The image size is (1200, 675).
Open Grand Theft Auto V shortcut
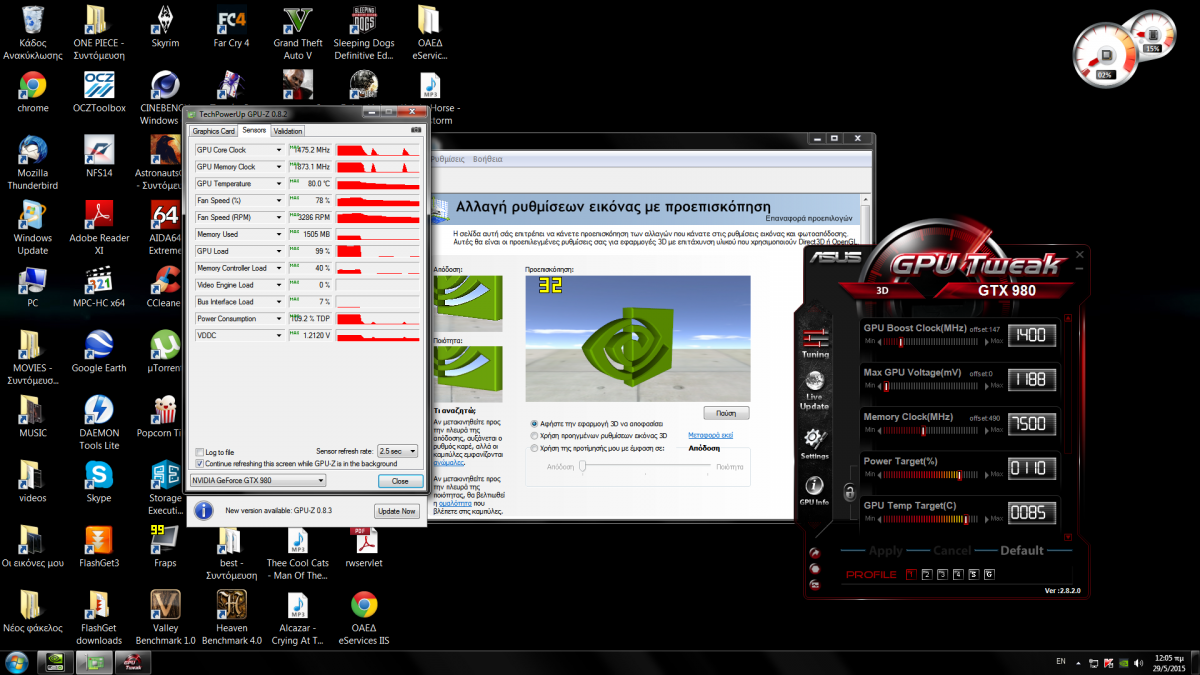pos(298,33)
